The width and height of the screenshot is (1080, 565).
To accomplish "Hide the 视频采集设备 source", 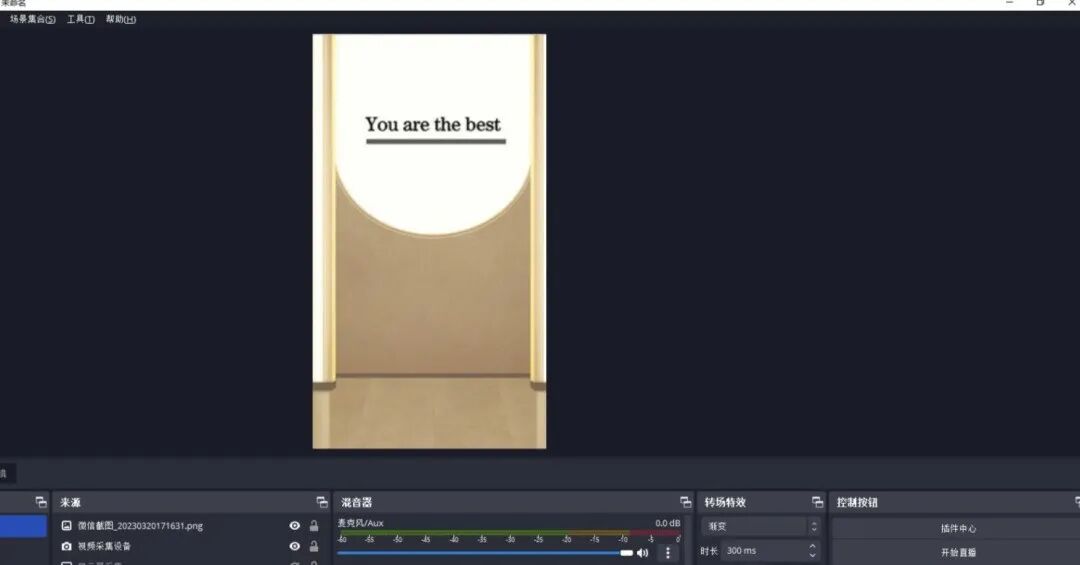I will 295,546.
